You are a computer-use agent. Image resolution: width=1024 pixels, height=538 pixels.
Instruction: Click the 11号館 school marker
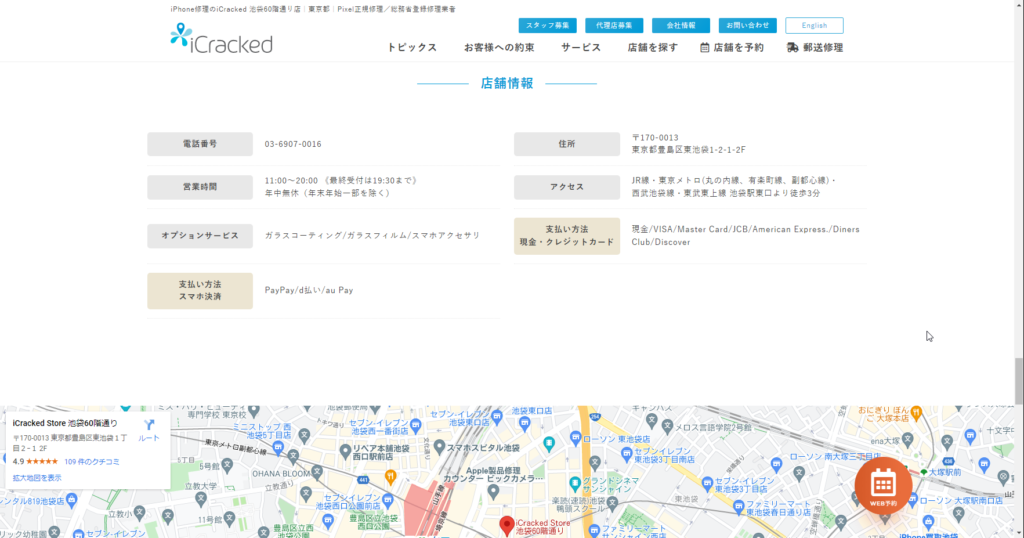tap(229, 519)
